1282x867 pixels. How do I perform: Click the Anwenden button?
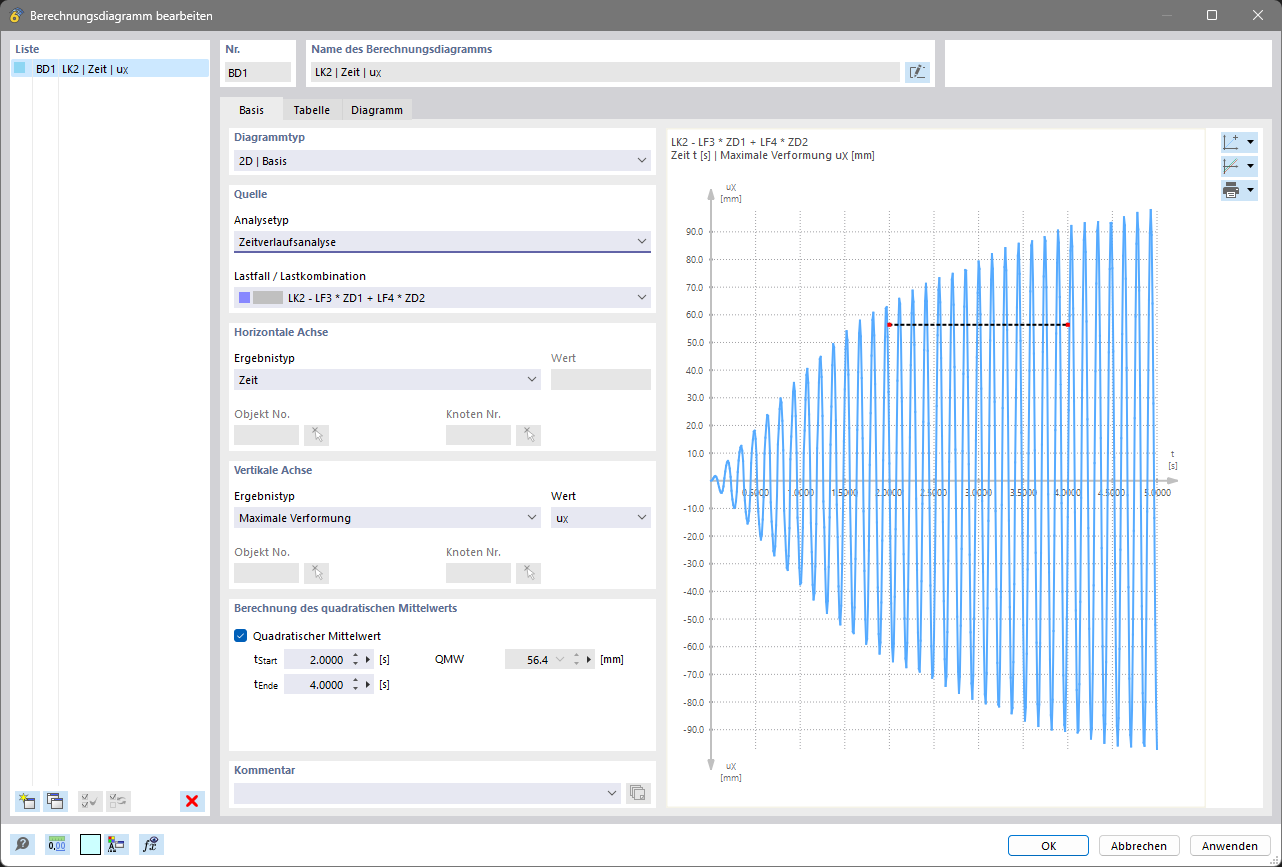[x=1230, y=845]
